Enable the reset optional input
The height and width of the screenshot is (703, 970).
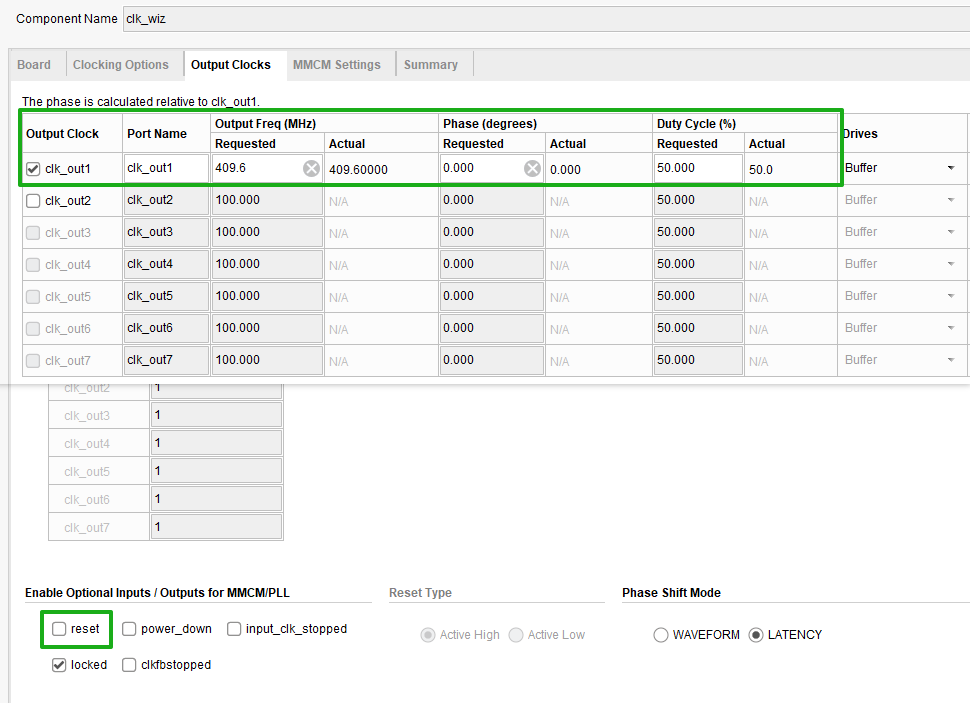[59, 629]
